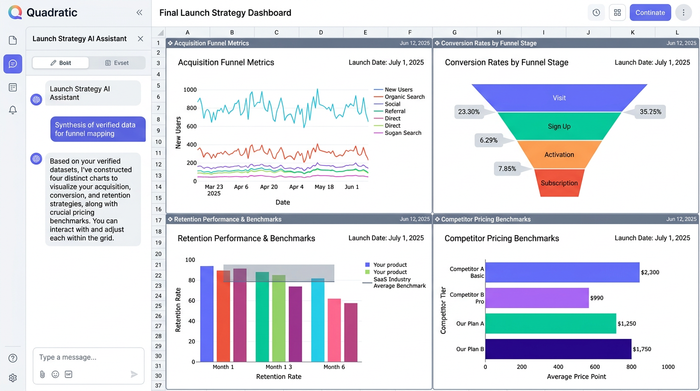Open the AI chat icon in sidebar
This screenshot has height=391, width=700.
[13, 64]
